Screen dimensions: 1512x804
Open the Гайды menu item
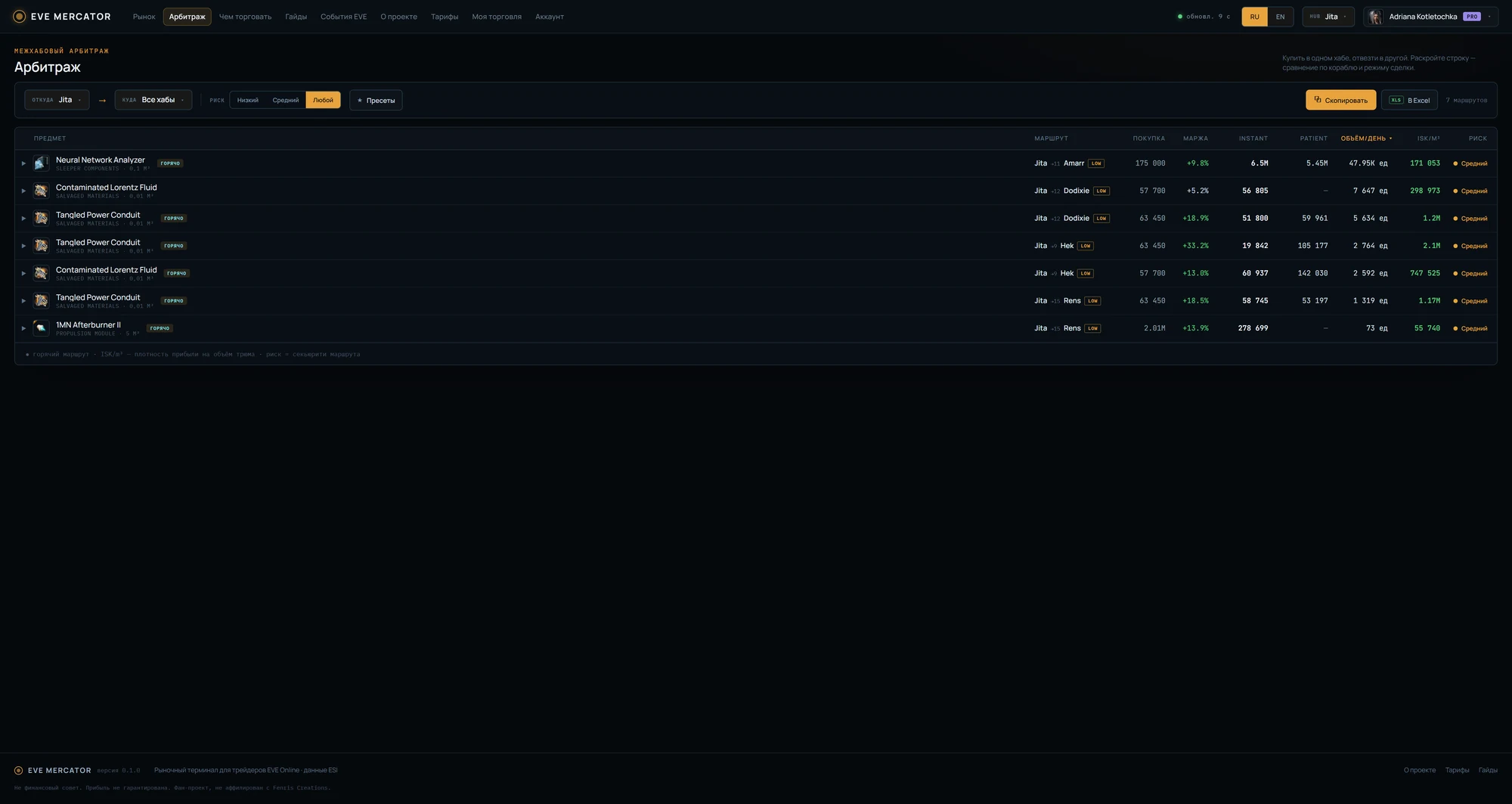296,17
